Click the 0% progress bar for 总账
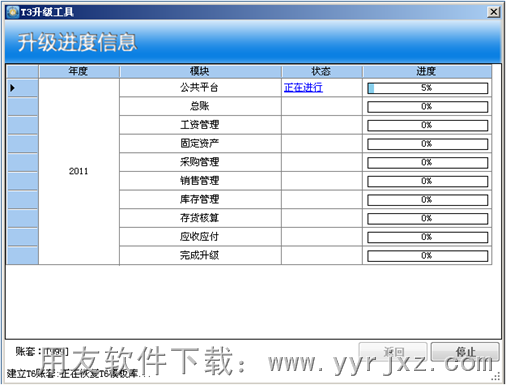Screen dimensions: 506x385 pyautogui.click(x=427, y=107)
